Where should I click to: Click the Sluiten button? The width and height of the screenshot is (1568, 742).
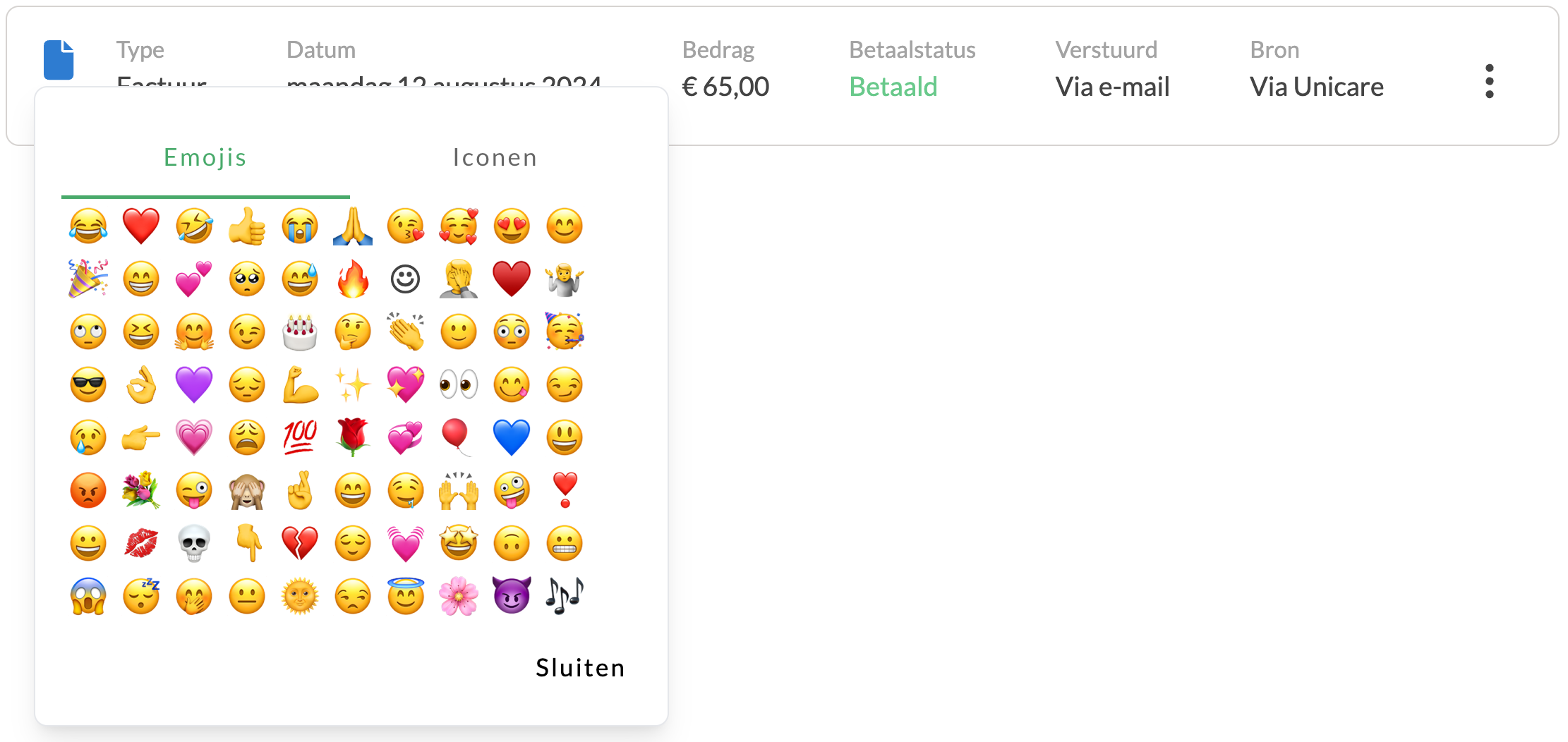click(579, 667)
